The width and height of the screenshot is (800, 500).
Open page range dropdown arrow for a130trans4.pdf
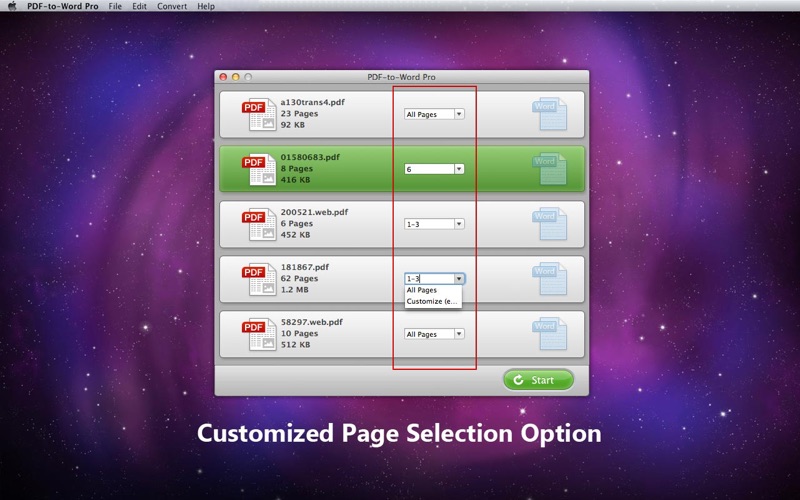point(459,114)
